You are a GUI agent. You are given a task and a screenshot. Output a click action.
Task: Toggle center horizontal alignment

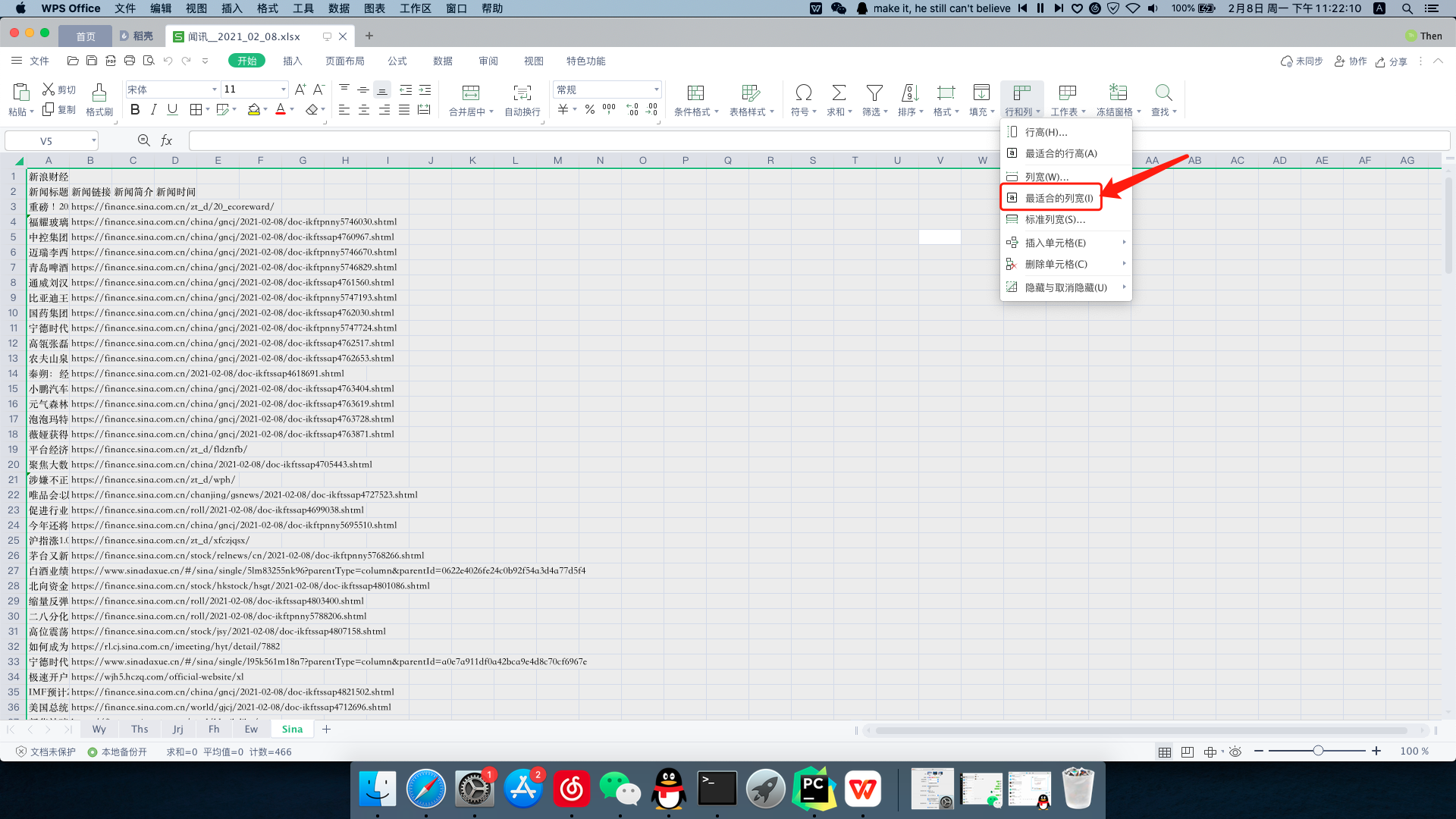(x=364, y=110)
